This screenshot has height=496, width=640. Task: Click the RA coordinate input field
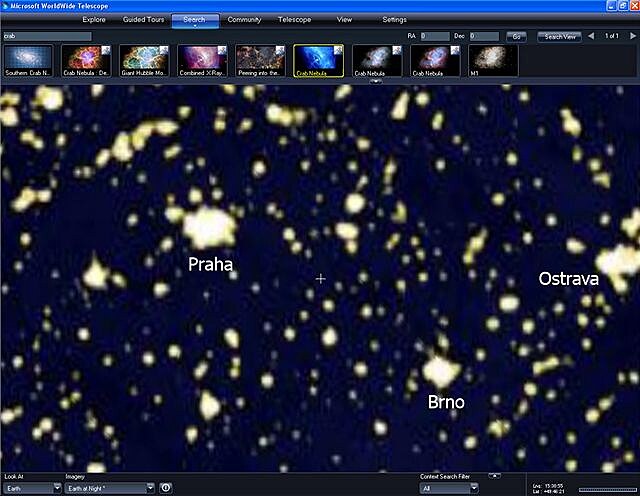(435, 36)
